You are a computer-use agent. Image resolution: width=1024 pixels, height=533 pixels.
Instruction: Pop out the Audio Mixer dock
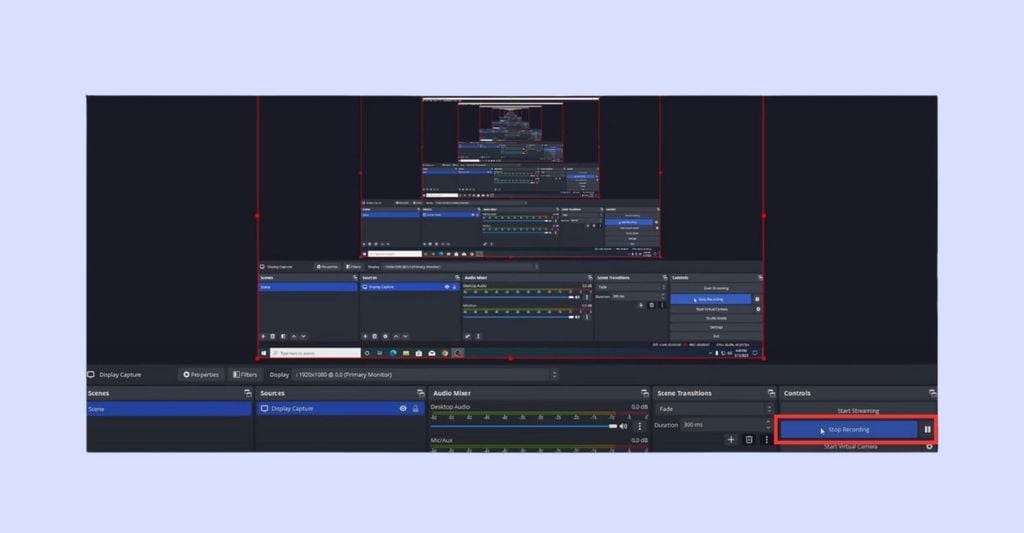point(645,393)
